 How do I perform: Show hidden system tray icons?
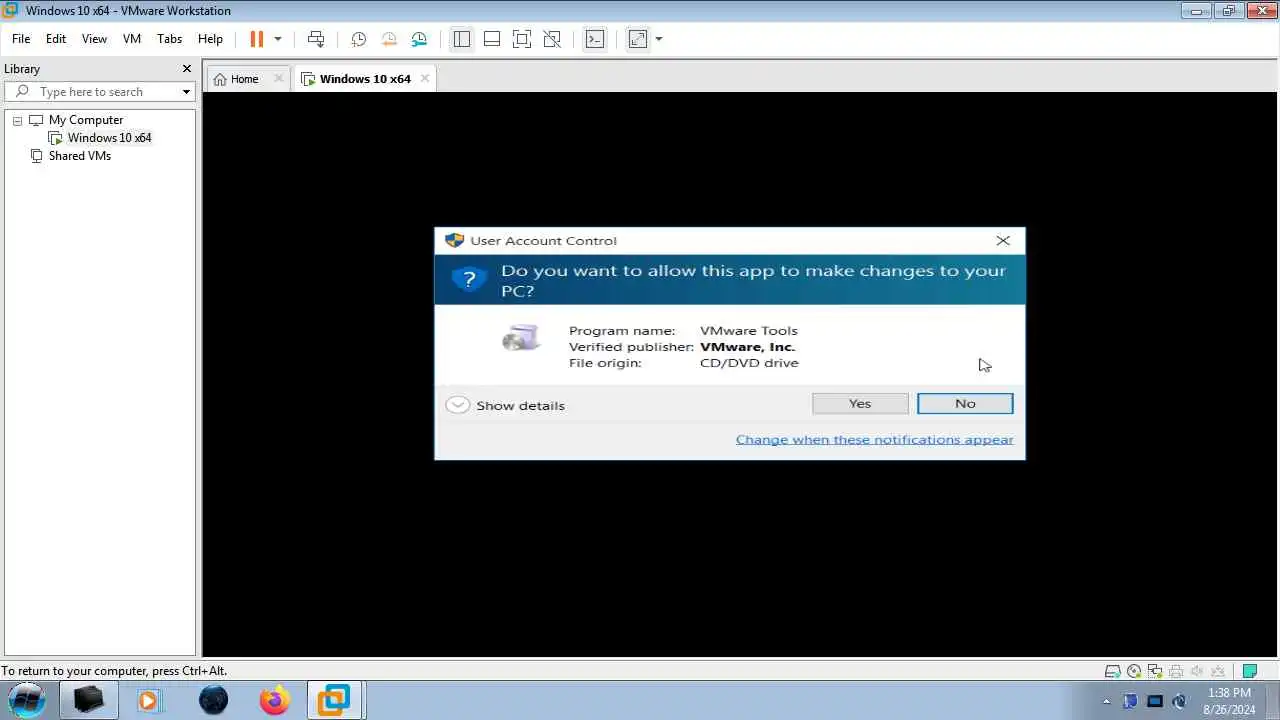click(x=1106, y=701)
